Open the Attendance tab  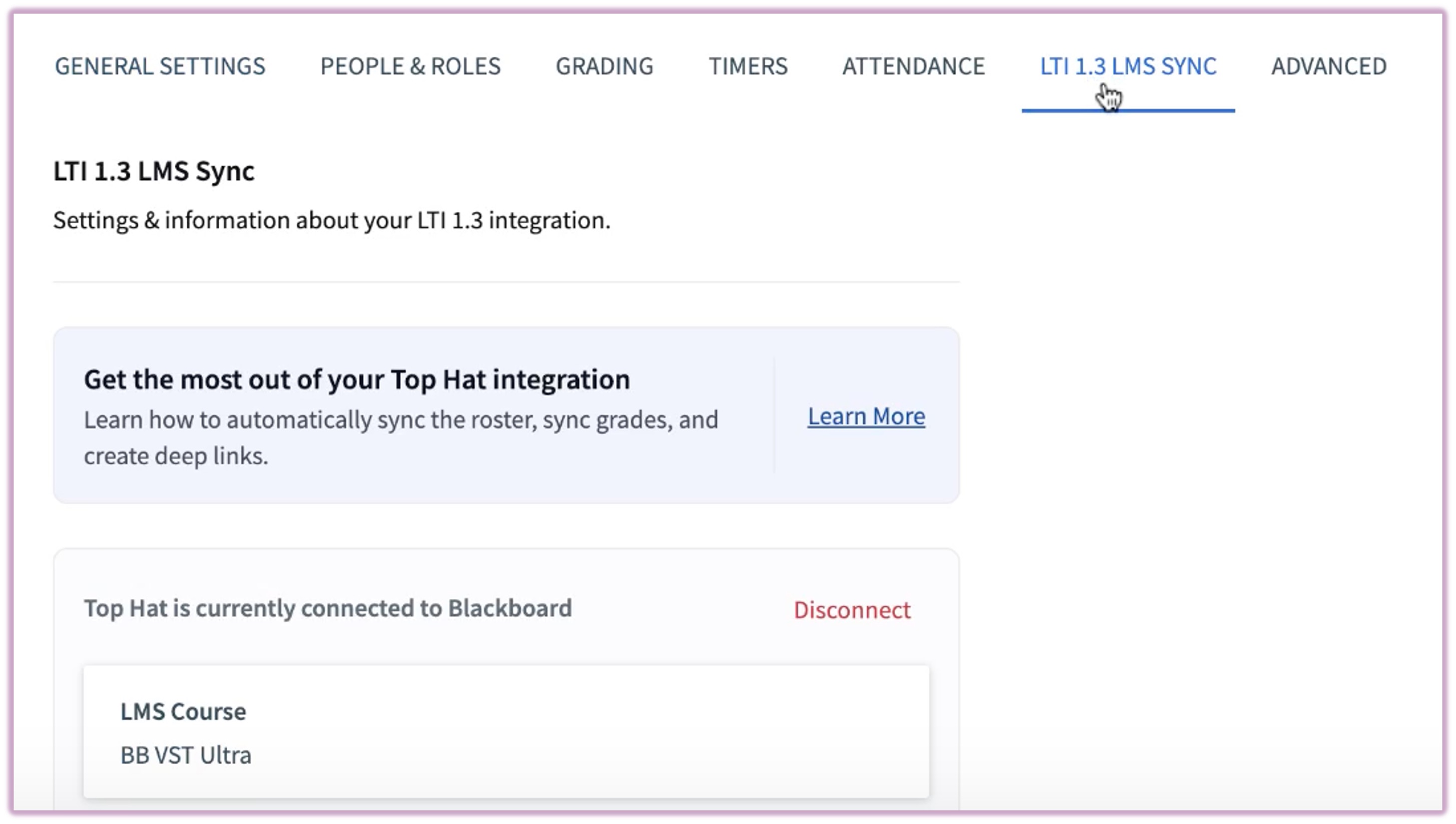click(x=914, y=66)
